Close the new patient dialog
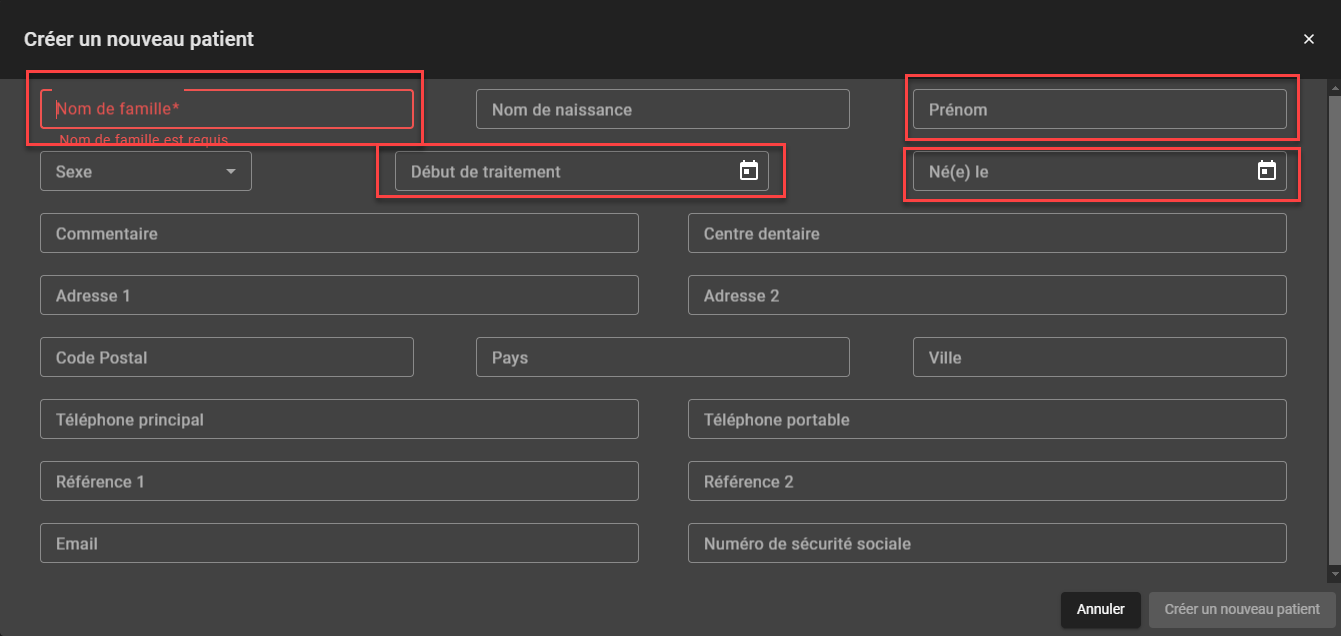 [x=1308, y=39]
